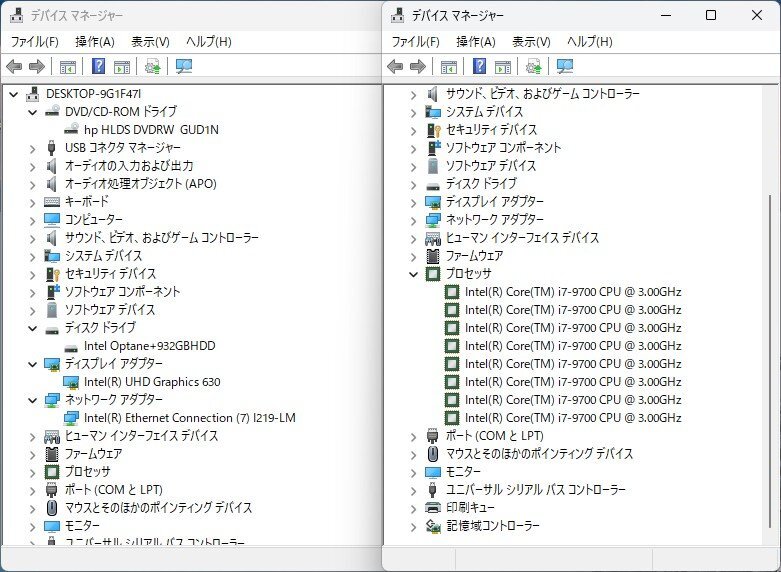
Task: Open ファイル(F) menu in right window
Action: [416, 42]
